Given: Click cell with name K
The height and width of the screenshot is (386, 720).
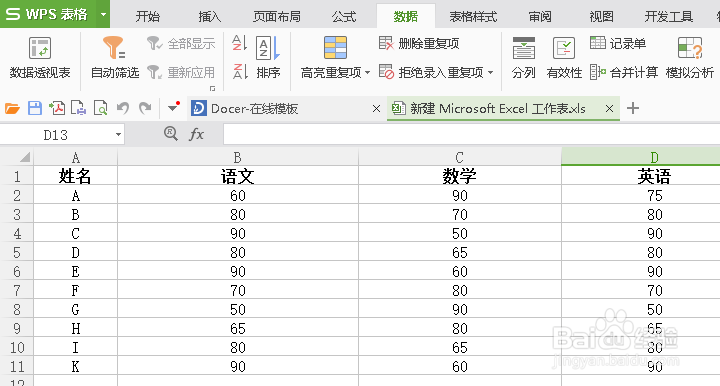Looking at the screenshot, I should tap(75, 367).
